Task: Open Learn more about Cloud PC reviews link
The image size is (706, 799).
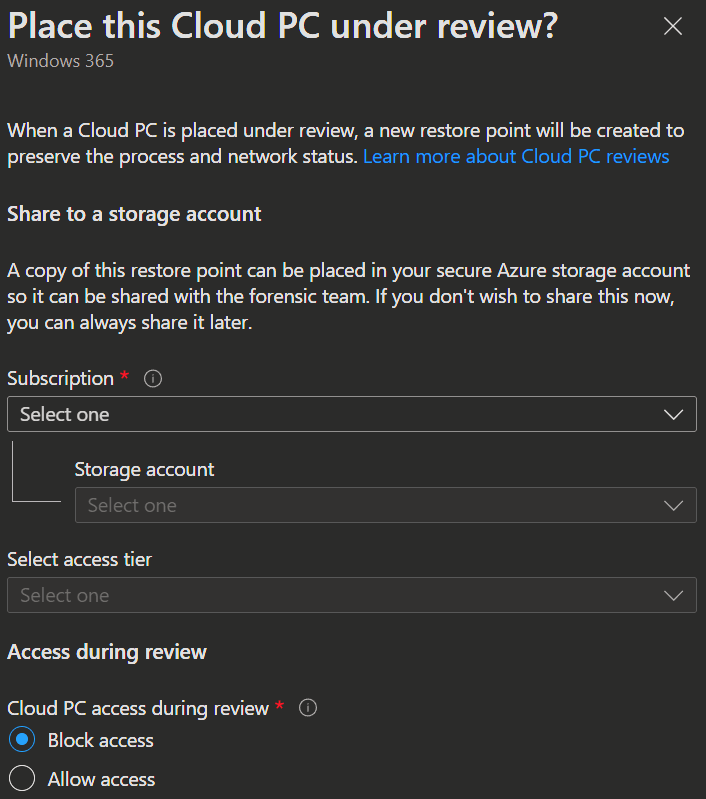Action: [x=516, y=157]
